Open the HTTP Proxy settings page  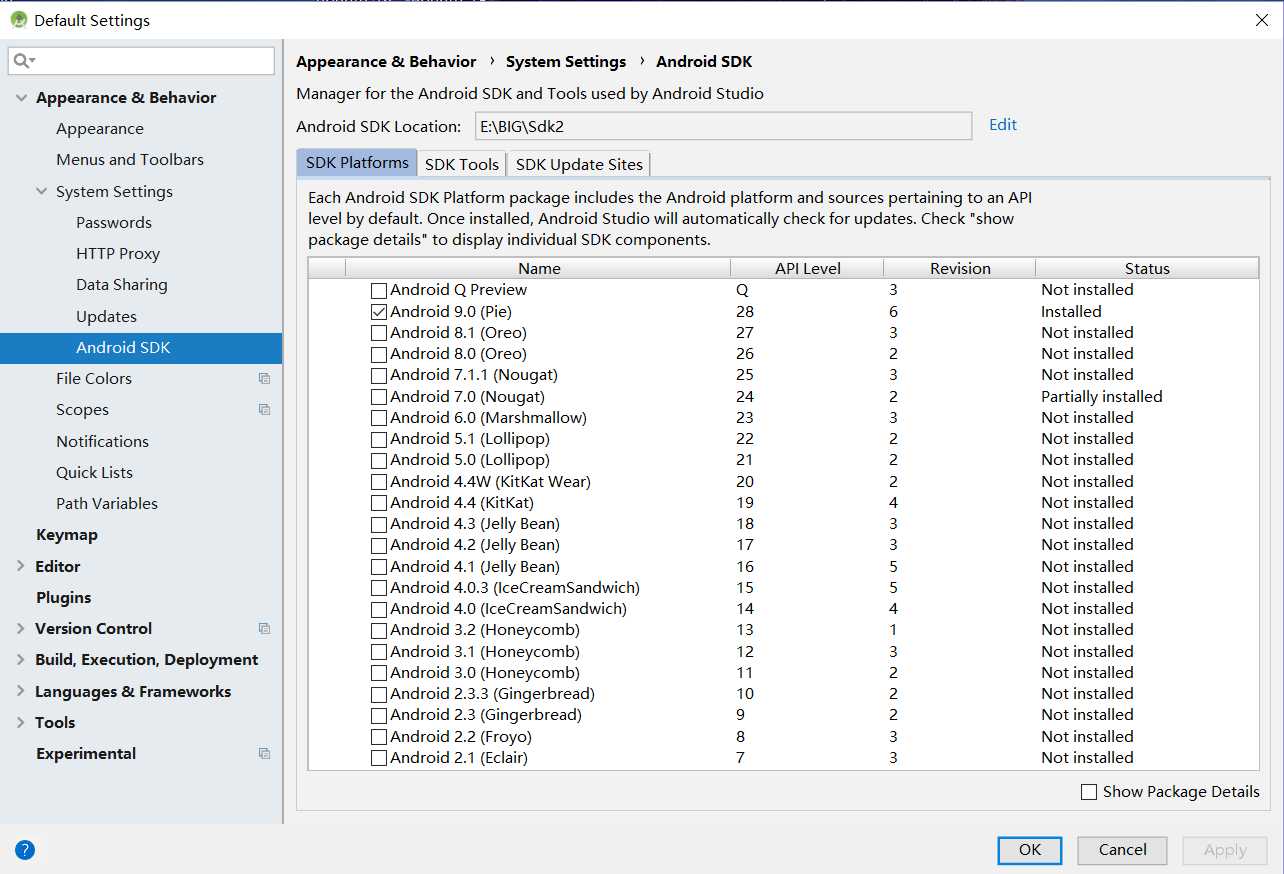[x=118, y=253]
